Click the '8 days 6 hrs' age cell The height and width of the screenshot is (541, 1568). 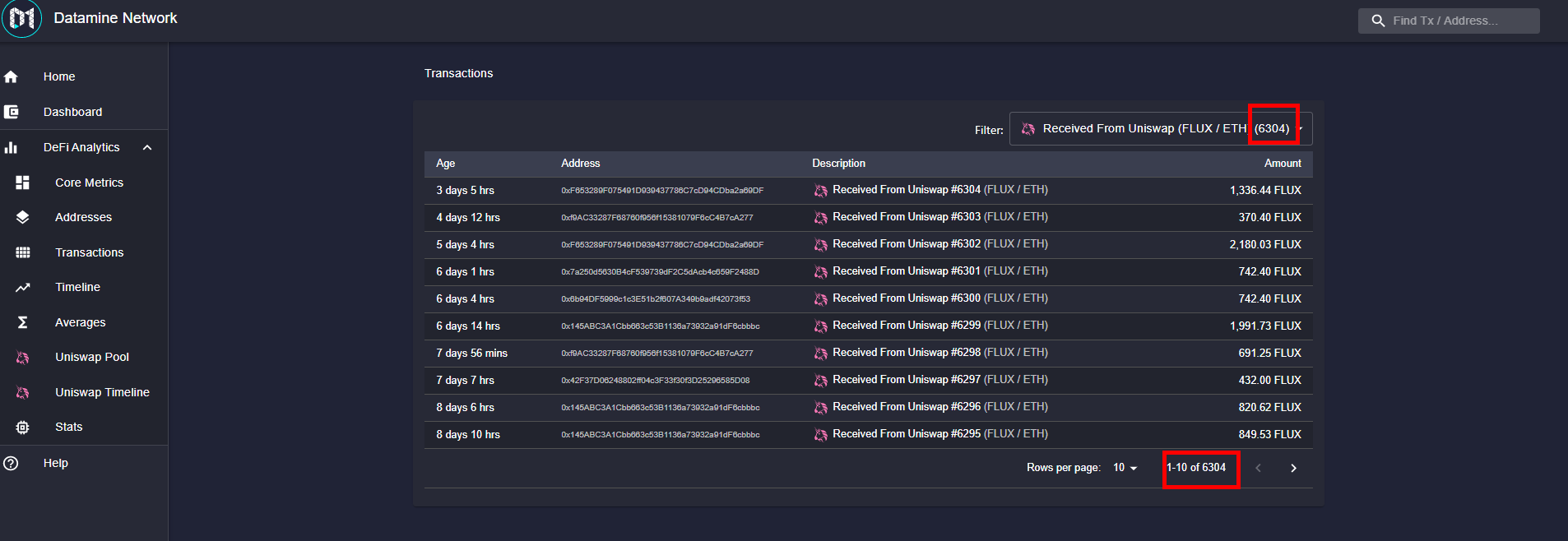click(x=465, y=407)
